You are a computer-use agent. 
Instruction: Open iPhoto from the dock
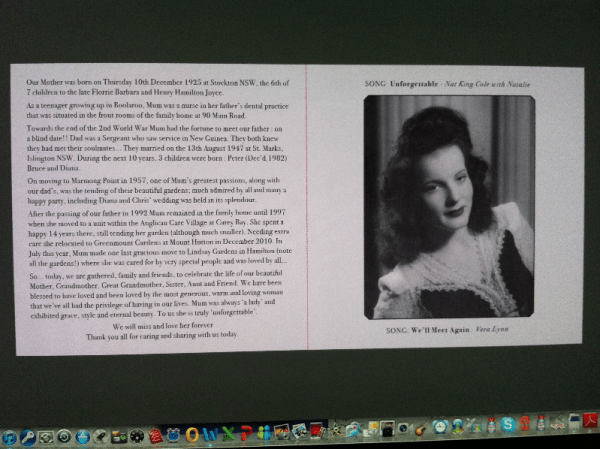pos(282,432)
